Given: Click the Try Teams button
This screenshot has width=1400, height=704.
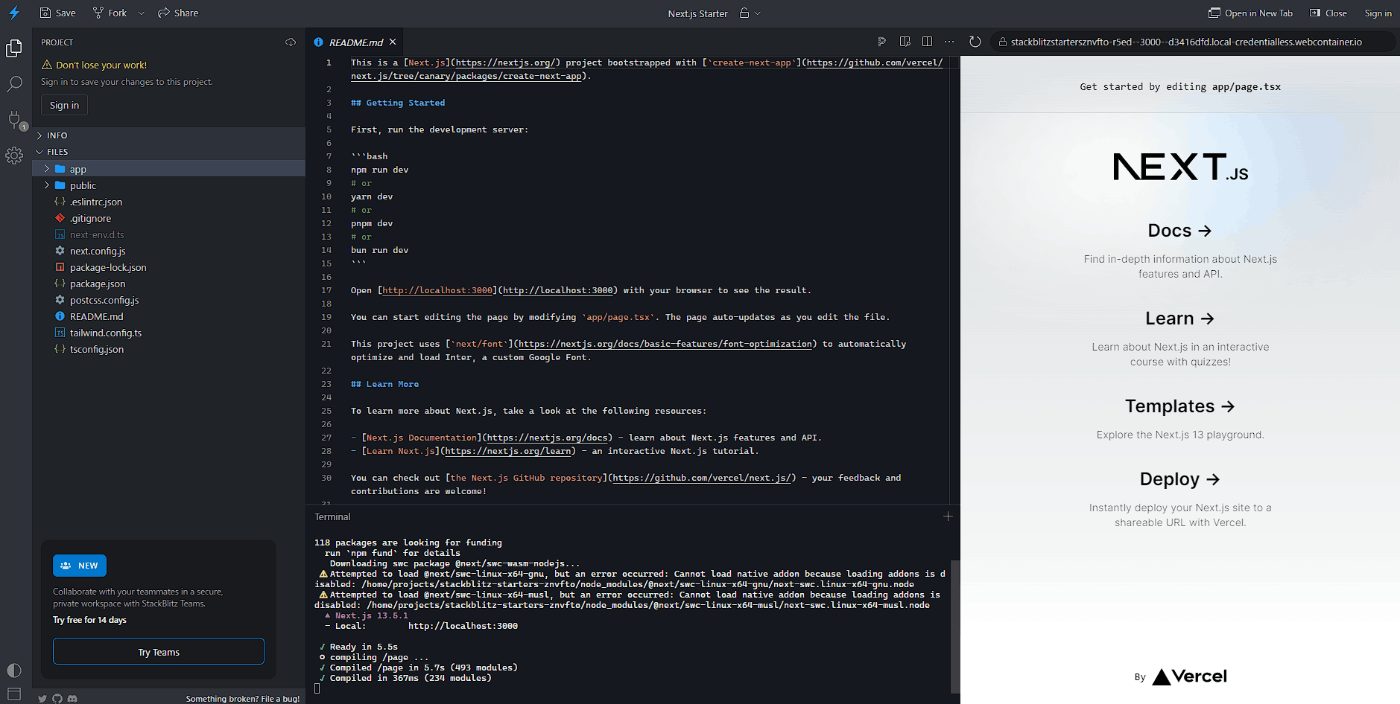Looking at the screenshot, I should coord(159,652).
